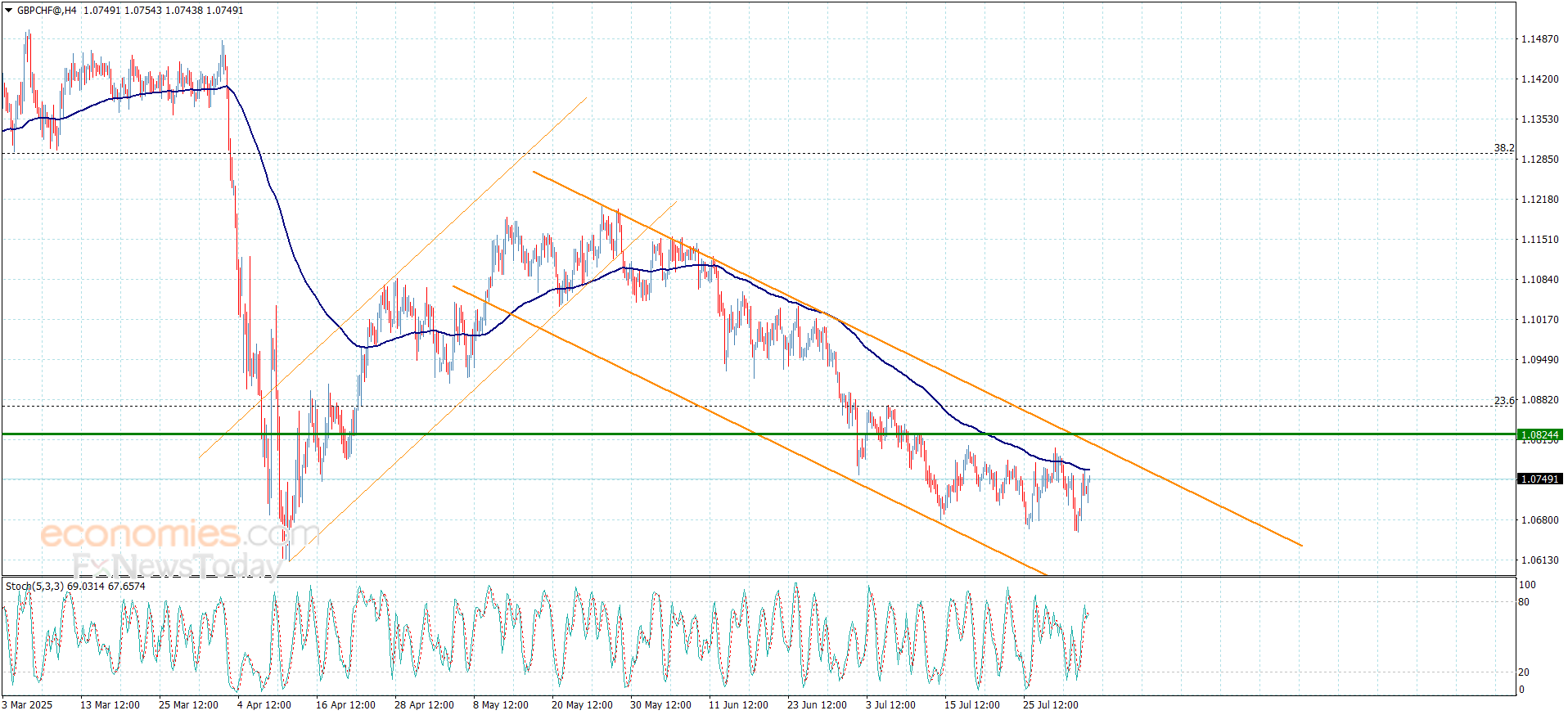Click the green 1.08244 price tag
Image resolution: width=1568 pixels, height=715 pixels.
tap(1539, 434)
